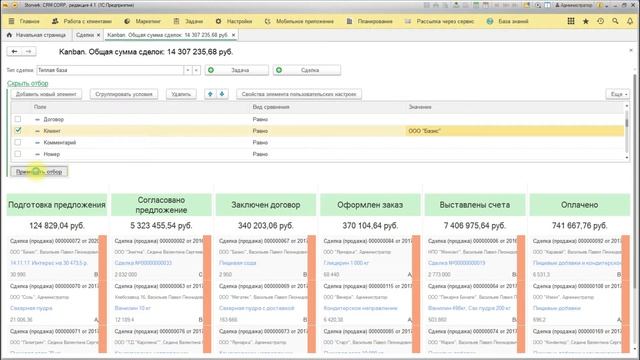Open the Пищевая сода deal link
Screen dimensions: 640x360
238,263
